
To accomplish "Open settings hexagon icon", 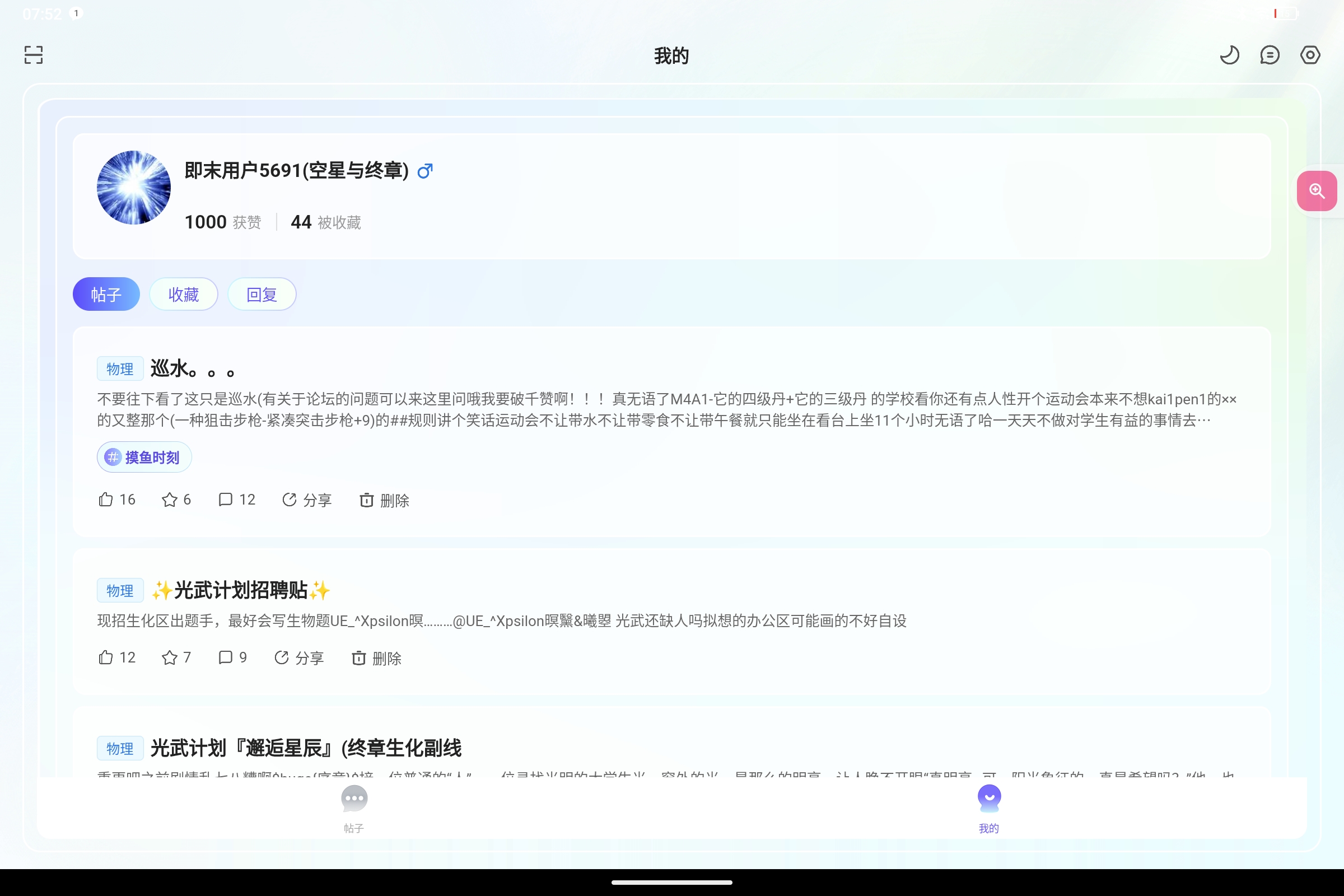I will click(1310, 55).
